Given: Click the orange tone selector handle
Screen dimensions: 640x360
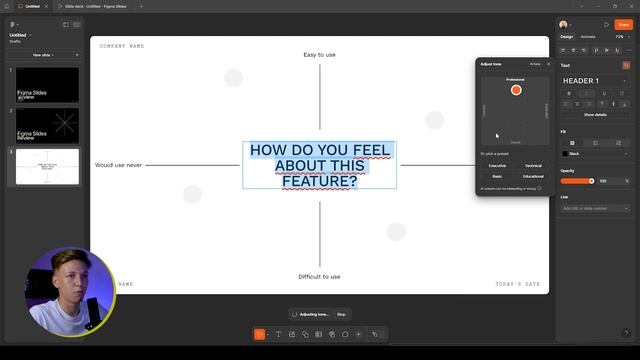Looking at the screenshot, I should click(516, 90).
